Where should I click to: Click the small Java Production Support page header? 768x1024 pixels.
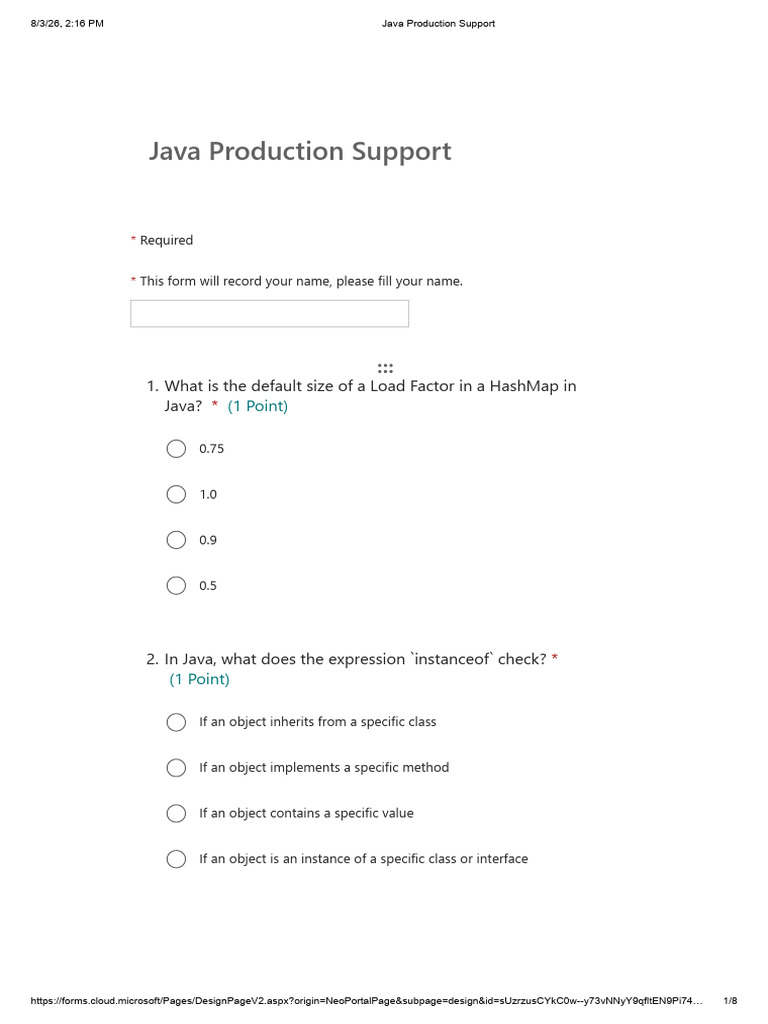pyautogui.click(x=438, y=24)
